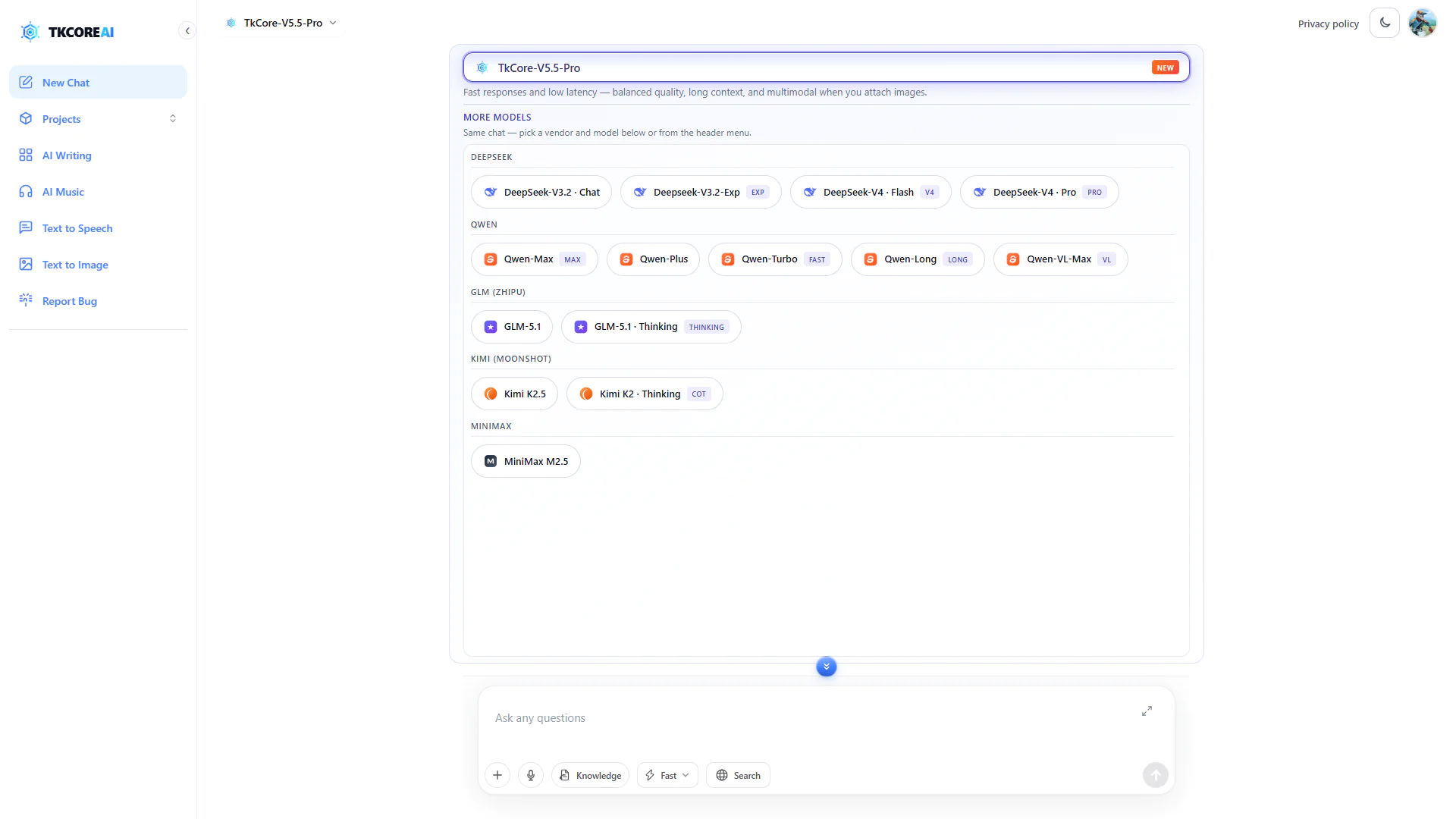Select the TkCore-V5.5-Pro model card
This screenshot has height=819, width=1456.
click(826, 67)
